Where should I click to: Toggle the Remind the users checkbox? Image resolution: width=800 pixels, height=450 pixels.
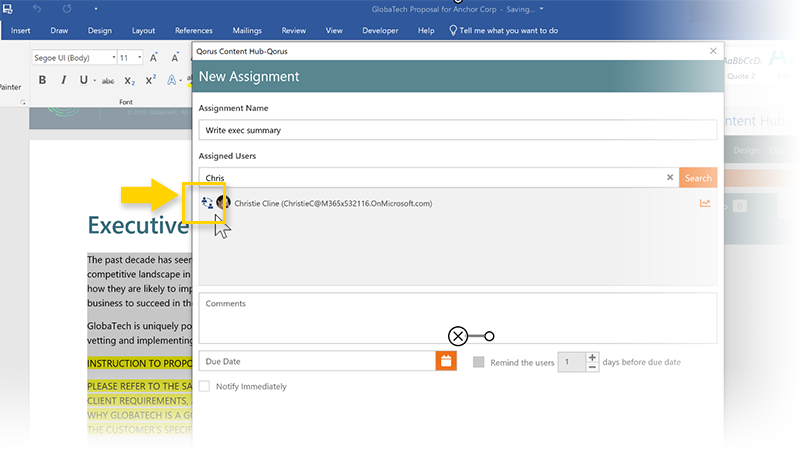pos(478,362)
